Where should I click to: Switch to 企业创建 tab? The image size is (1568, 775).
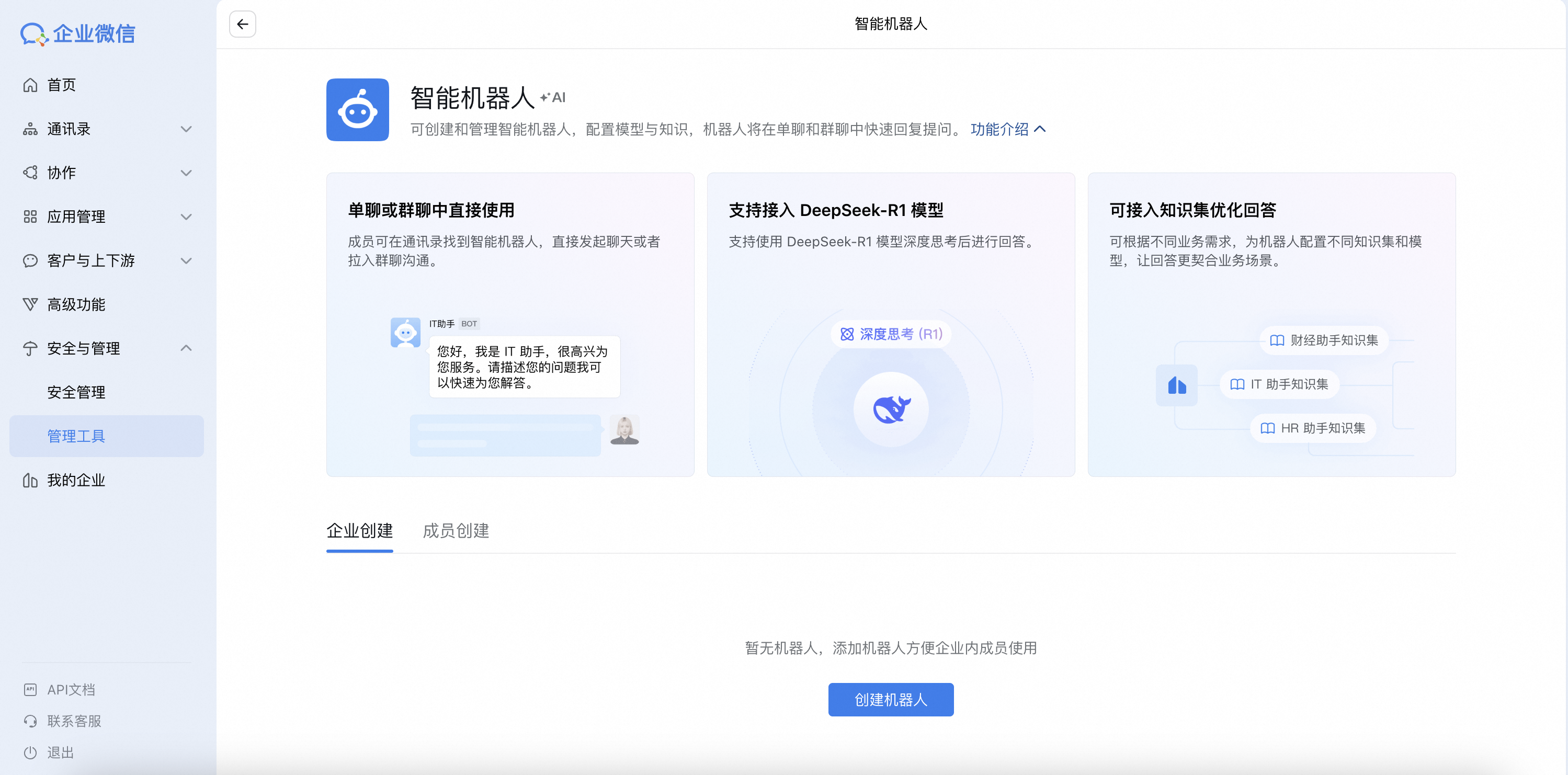click(x=360, y=531)
